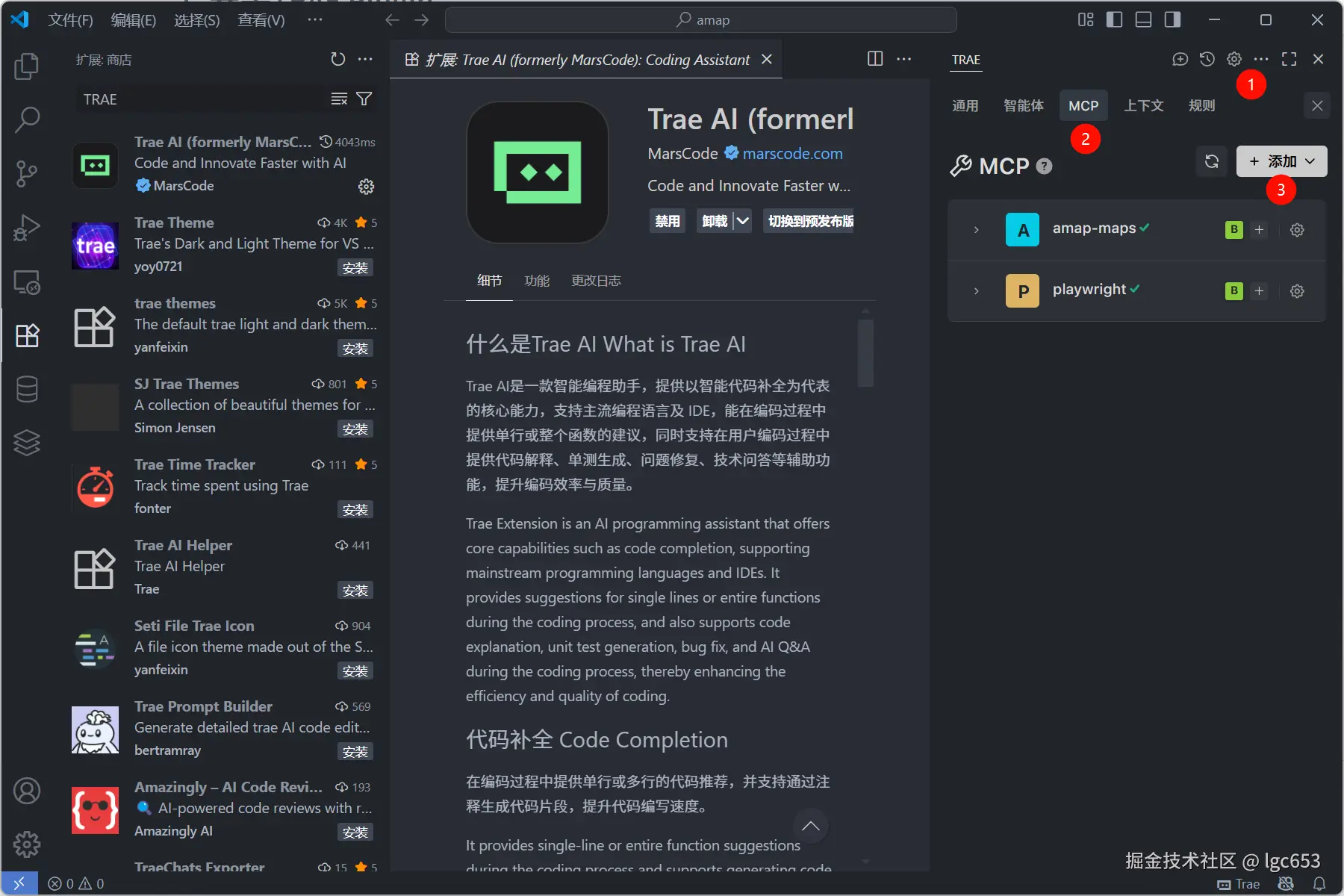
Task: Open the remote window indicator in status bar
Action: pyautogui.click(x=19, y=883)
